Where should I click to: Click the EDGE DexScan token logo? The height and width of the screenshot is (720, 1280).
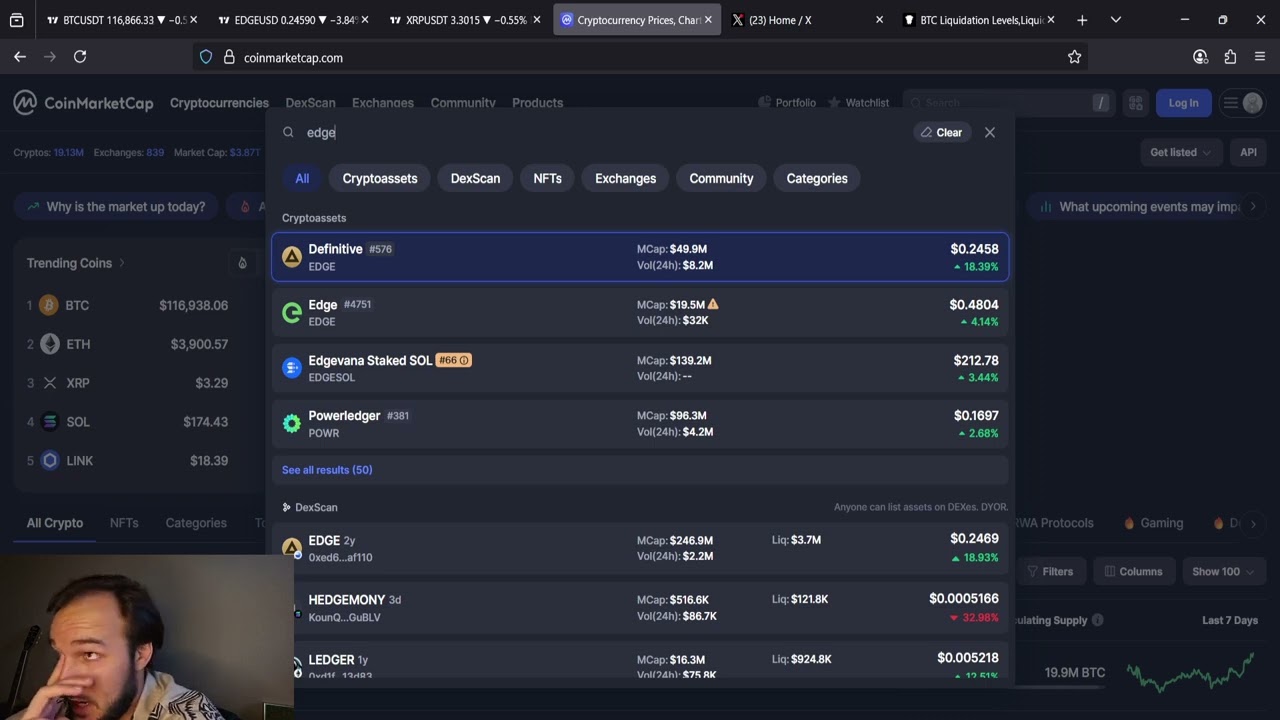point(292,548)
